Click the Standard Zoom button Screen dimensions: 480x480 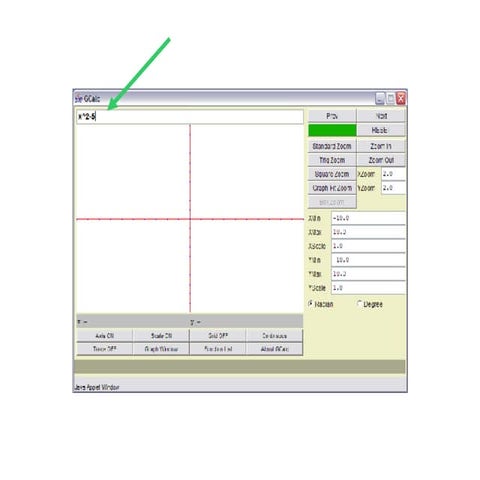(x=332, y=146)
